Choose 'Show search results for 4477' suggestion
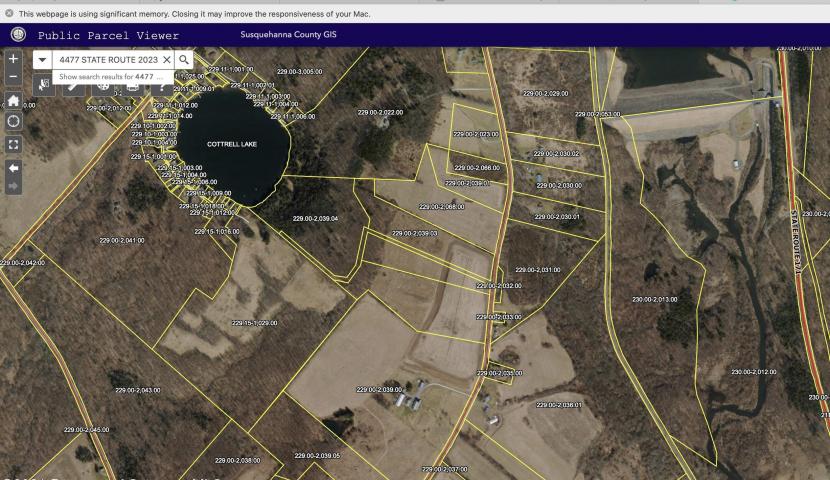830x480 pixels. (112, 77)
